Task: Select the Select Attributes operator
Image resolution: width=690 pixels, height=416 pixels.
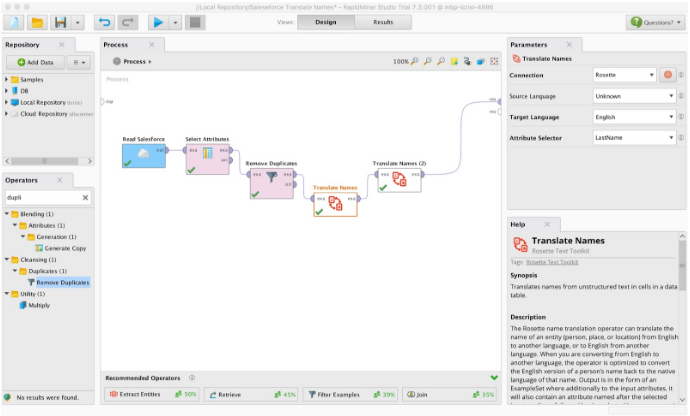Action: pyautogui.click(x=207, y=159)
